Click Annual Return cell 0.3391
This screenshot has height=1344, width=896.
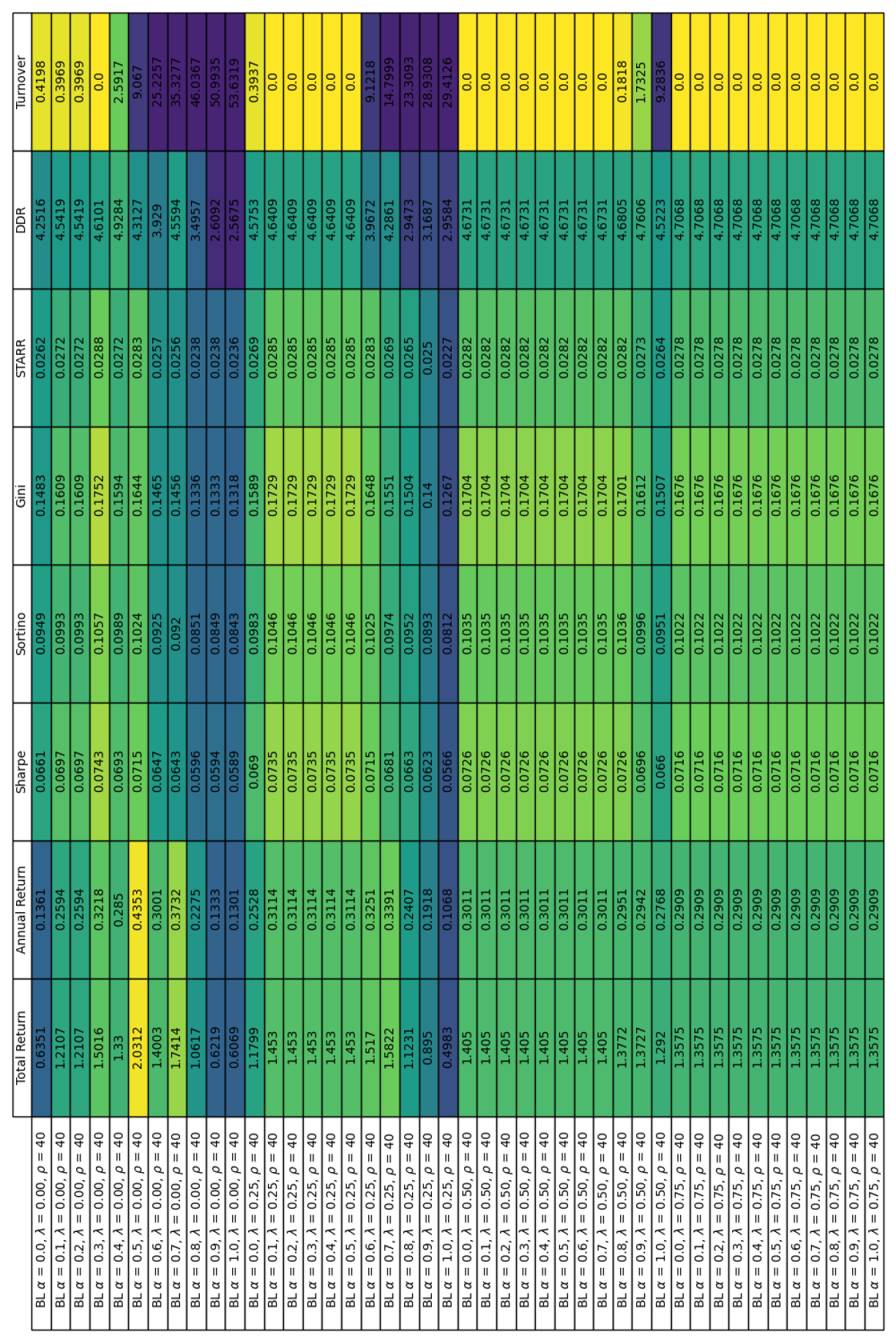pyautogui.click(x=390, y=910)
